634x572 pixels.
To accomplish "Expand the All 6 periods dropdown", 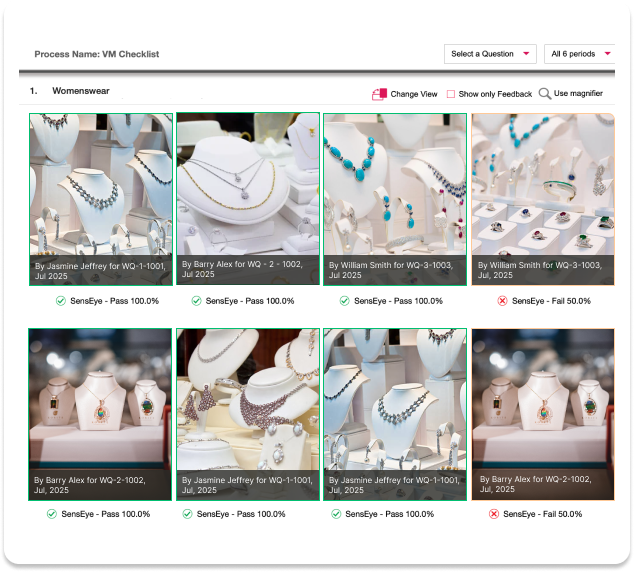I will [580, 54].
